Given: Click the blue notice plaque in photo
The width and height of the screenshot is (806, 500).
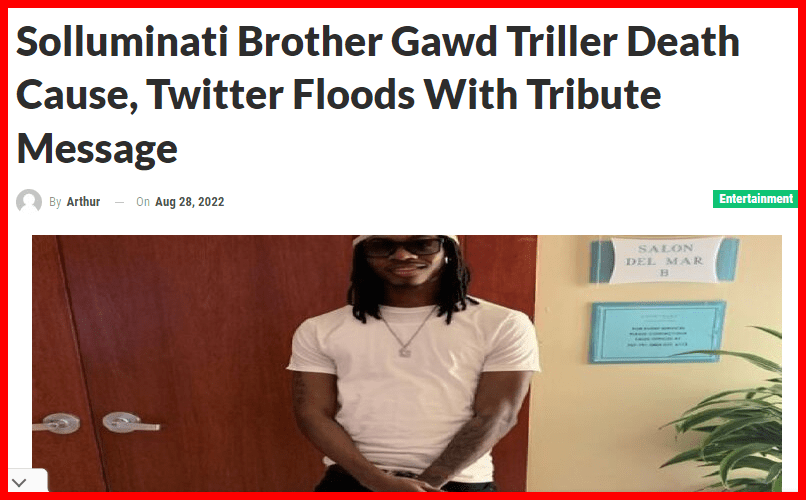Looking at the screenshot, I should pos(657,332).
